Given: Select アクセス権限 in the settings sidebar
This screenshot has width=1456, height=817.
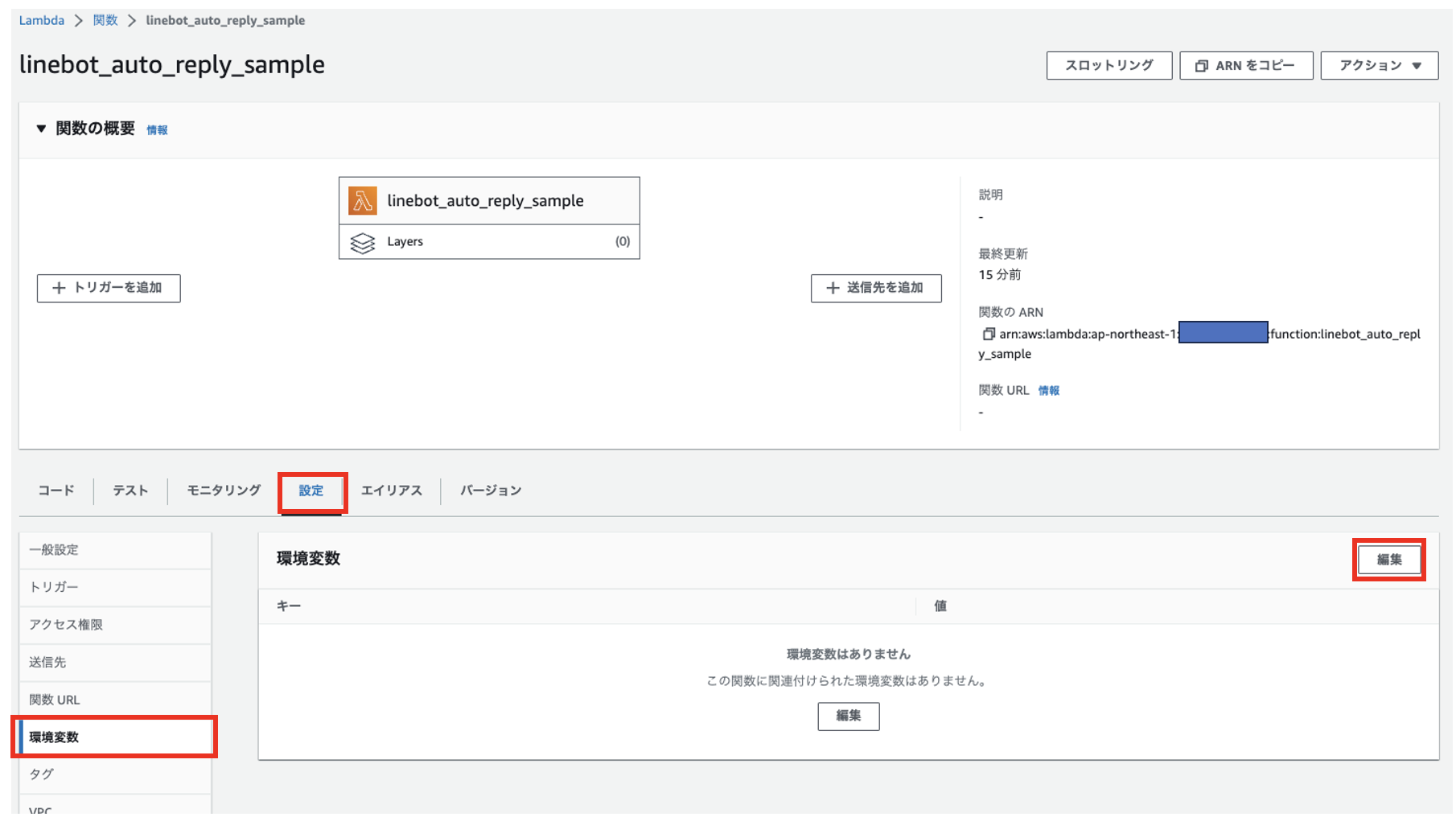Looking at the screenshot, I should [116, 625].
